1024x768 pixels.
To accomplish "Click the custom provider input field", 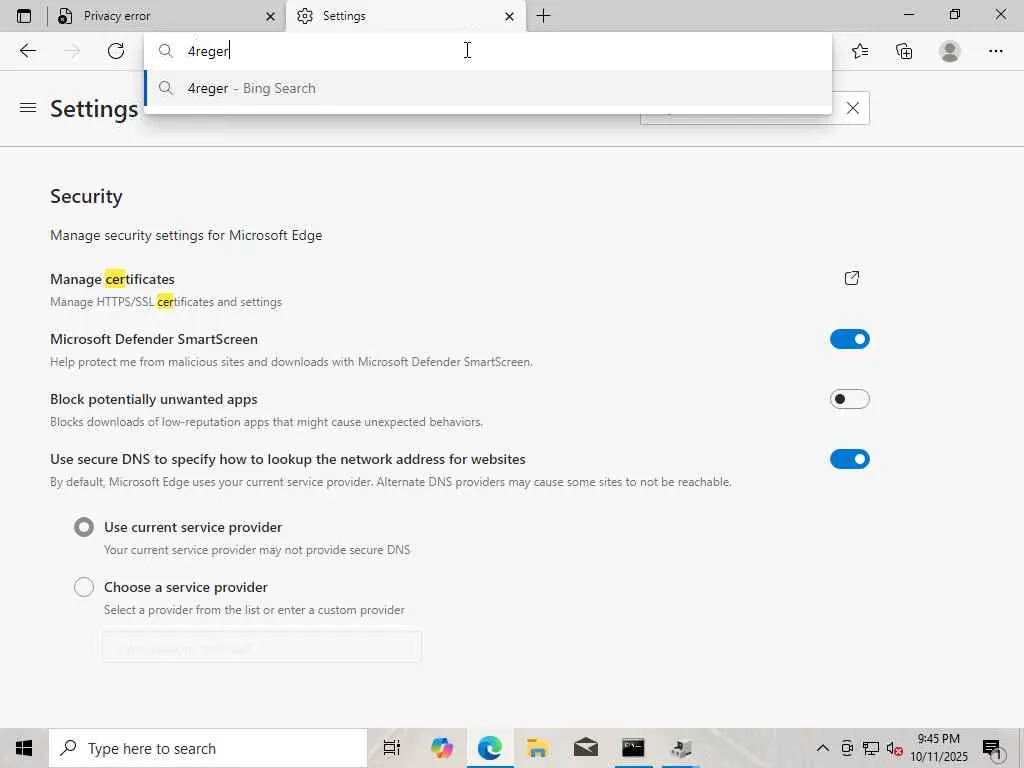I will (x=262, y=647).
